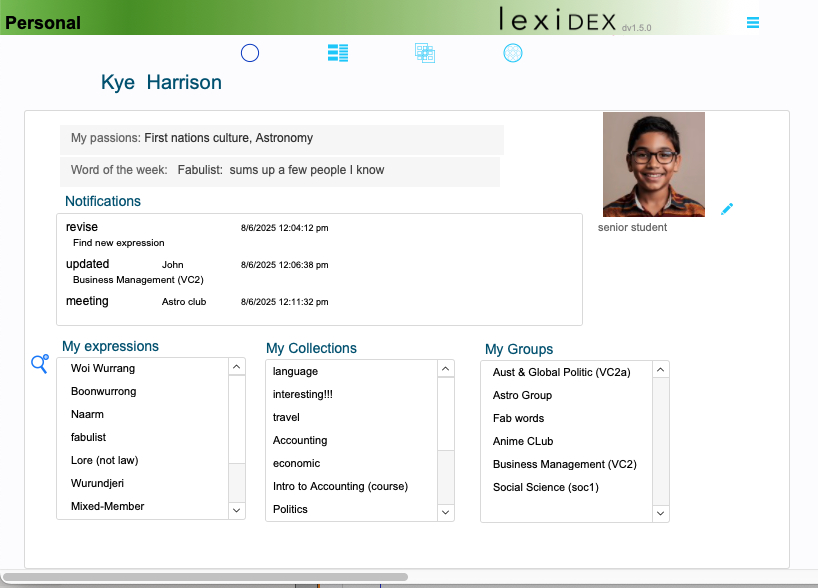Click the horizontal scrollbar at the bottom
Viewport: 818px width, 588px height.
[205, 577]
